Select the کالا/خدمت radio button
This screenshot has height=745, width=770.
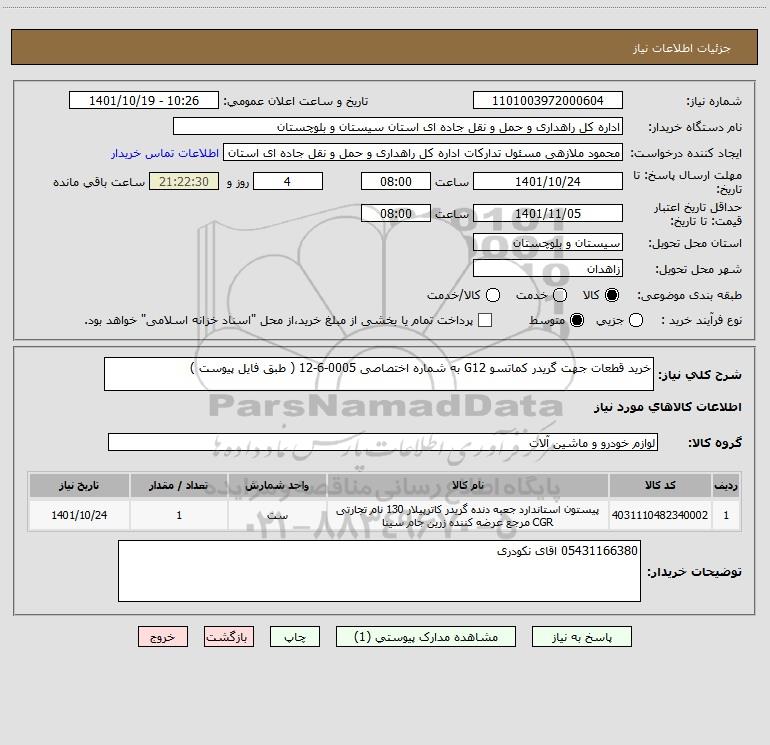[493, 295]
